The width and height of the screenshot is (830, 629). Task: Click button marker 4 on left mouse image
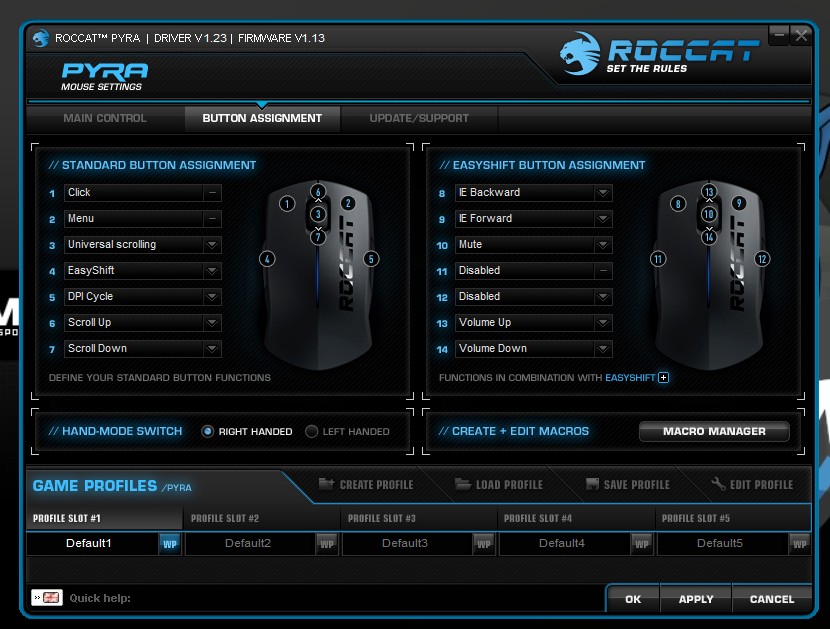tap(267, 258)
